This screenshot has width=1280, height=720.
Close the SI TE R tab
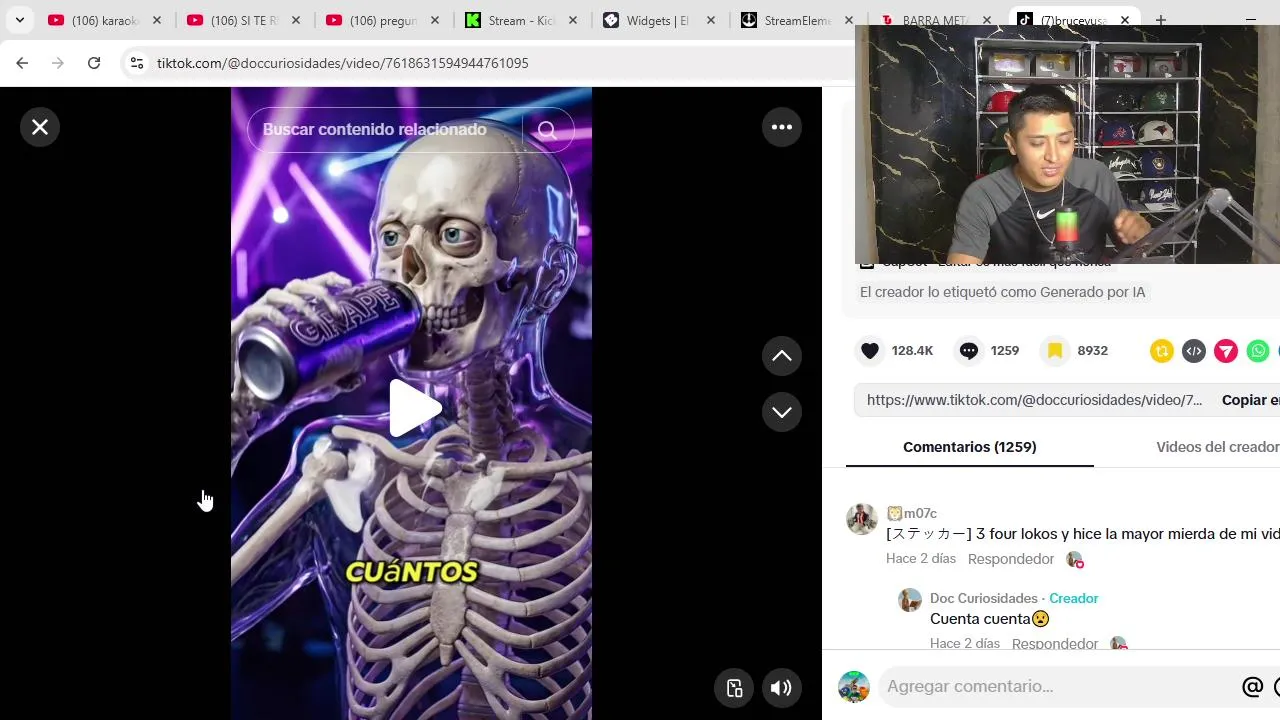(x=296, y=20)
